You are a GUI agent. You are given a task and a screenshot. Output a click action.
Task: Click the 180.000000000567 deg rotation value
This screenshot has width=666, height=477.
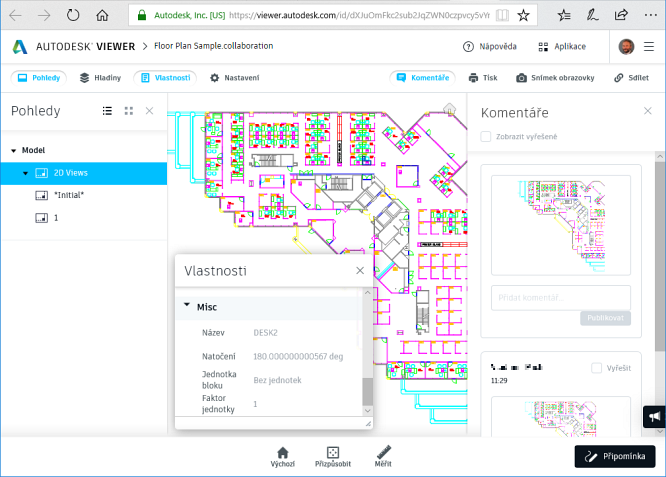(298, 356)
